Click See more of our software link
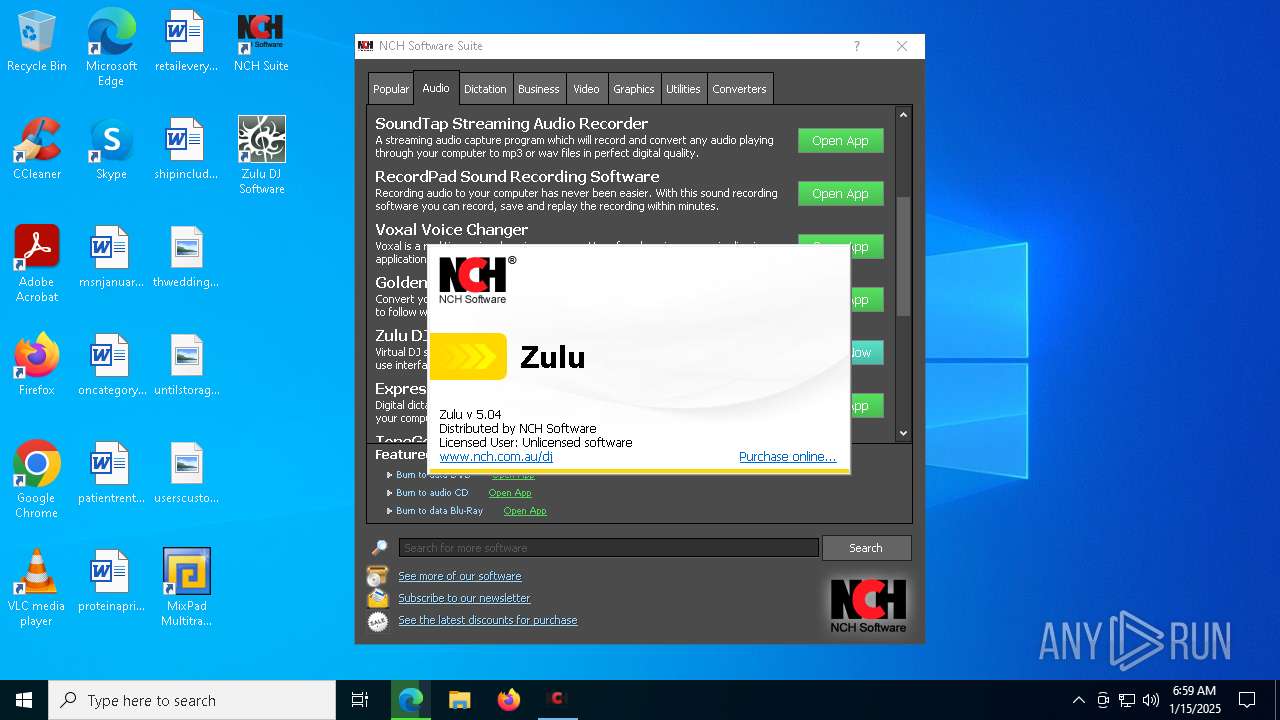Image resolution: width=1280 pixels, height=720 pixels. pos(460,576)
